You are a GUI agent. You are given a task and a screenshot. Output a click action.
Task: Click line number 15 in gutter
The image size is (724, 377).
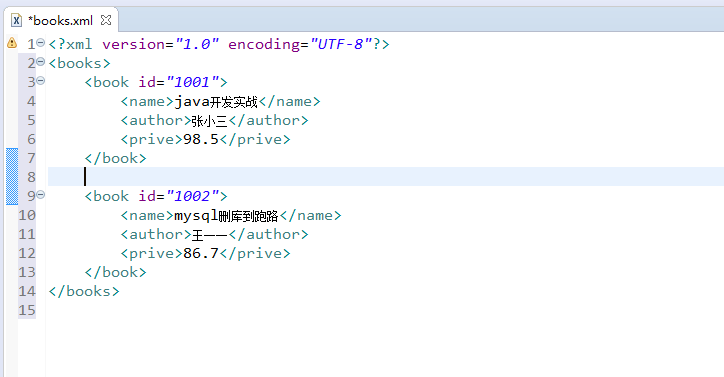pyautogui.click(x=27, y=310)
